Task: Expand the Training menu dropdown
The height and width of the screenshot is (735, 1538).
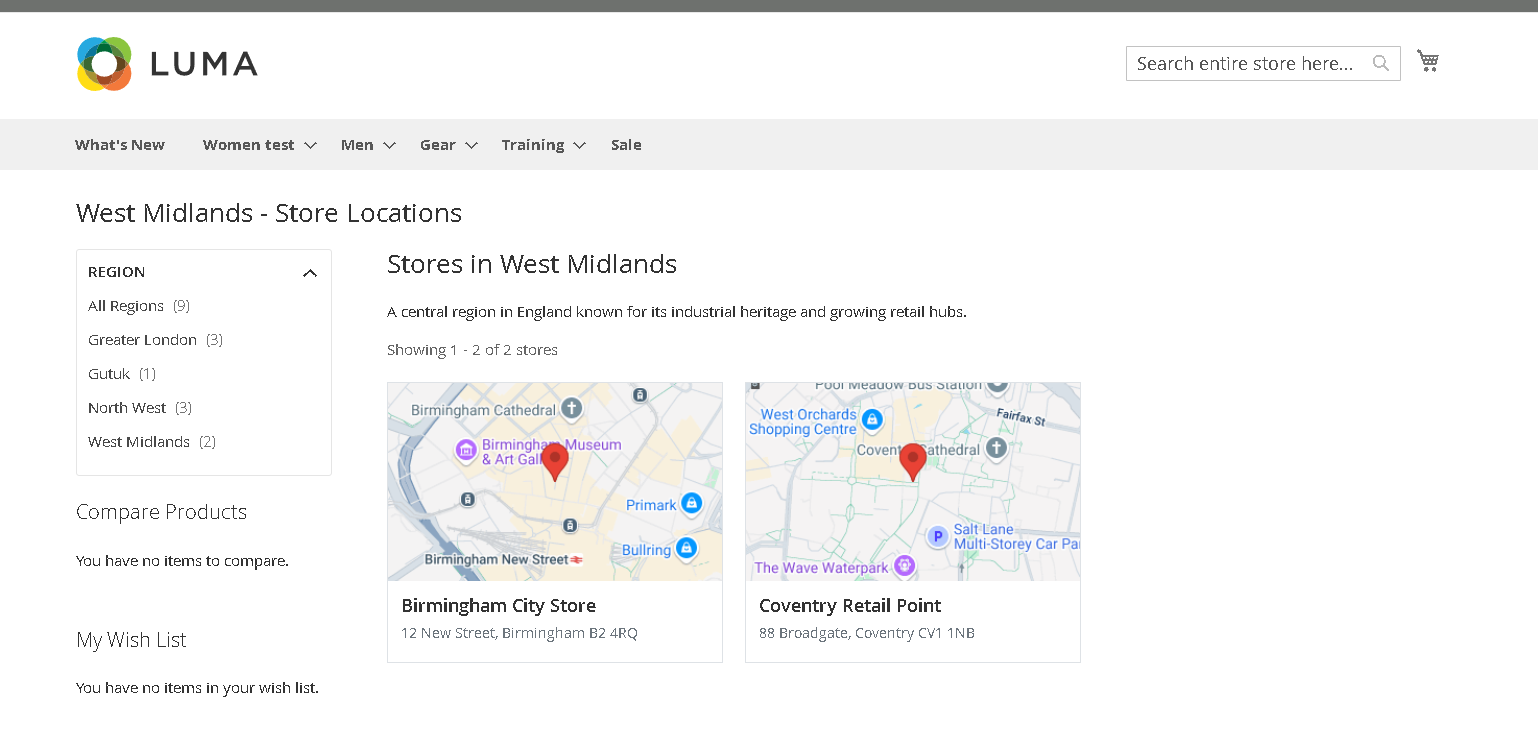Action: pyautogui.click(x=579, y=146)
